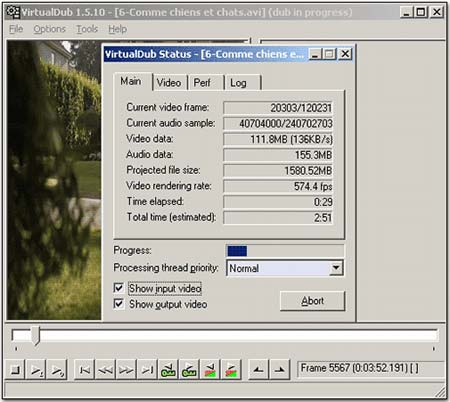450x402 pixels.
Task: Click the Input playback icon
Action: [x=36, y=370]
